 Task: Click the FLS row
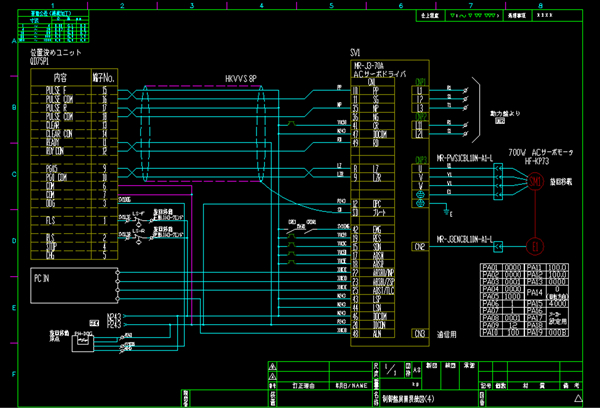[x=74, y=220]
